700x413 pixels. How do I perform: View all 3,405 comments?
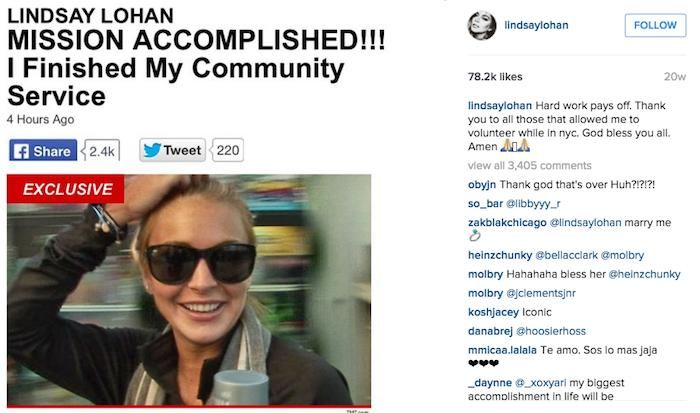(x=529, y=166)
